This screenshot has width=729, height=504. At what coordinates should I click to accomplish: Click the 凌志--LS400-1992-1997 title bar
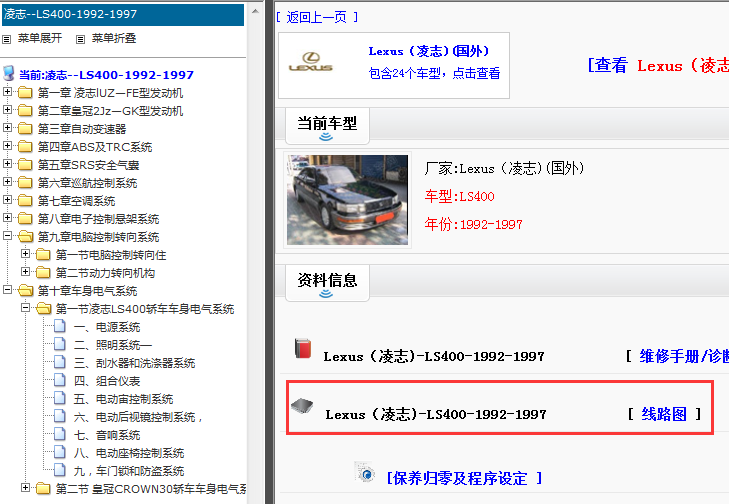coord(123,14)
